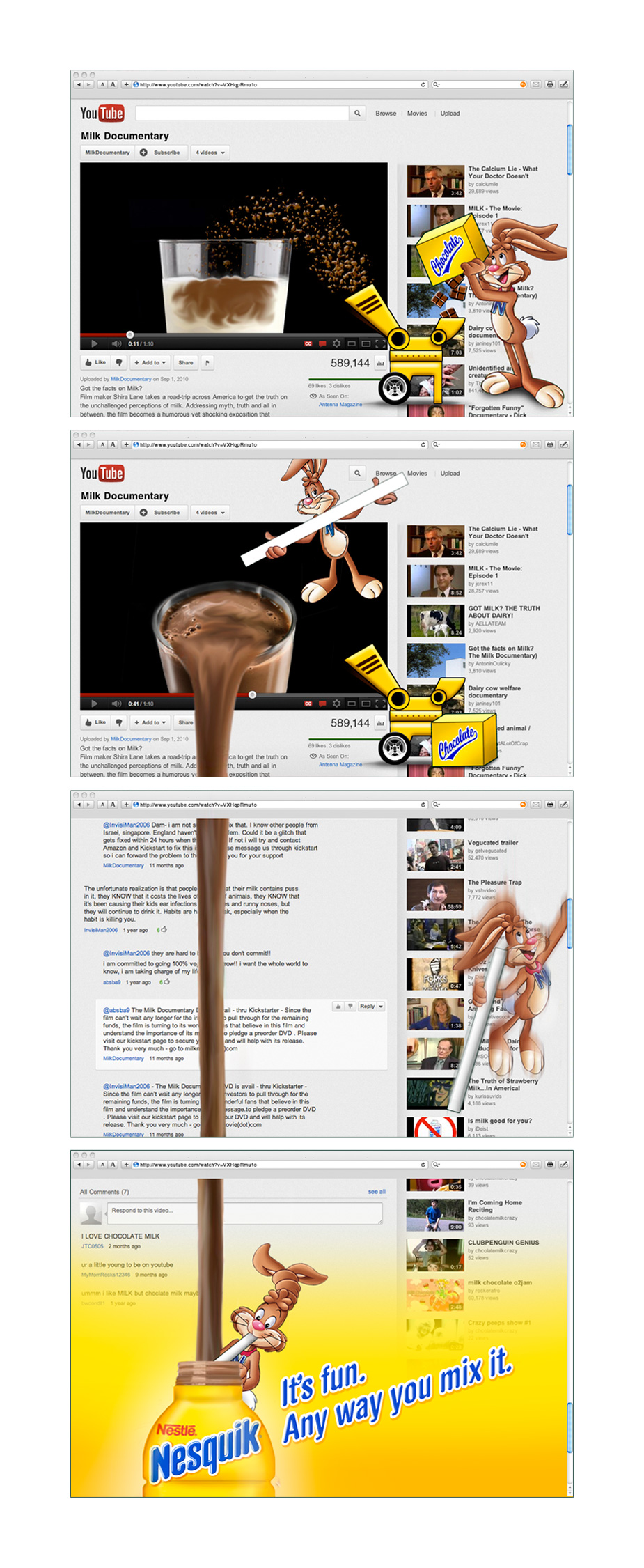Click the Reply button on the absba9 comment
This screenshot has width=644, height=1568.
(x=368, y=1006)
